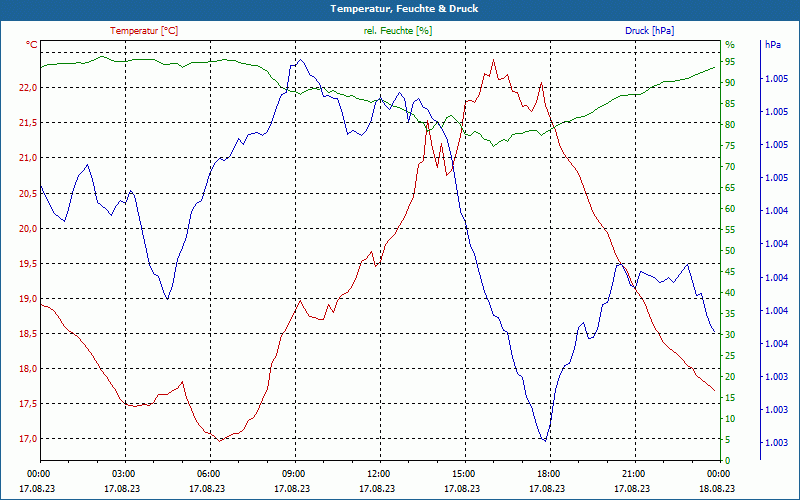This screenshot has width=800, height=500.
Task: Click the '19,0' temperature axis tick
Action: point(28,298)
